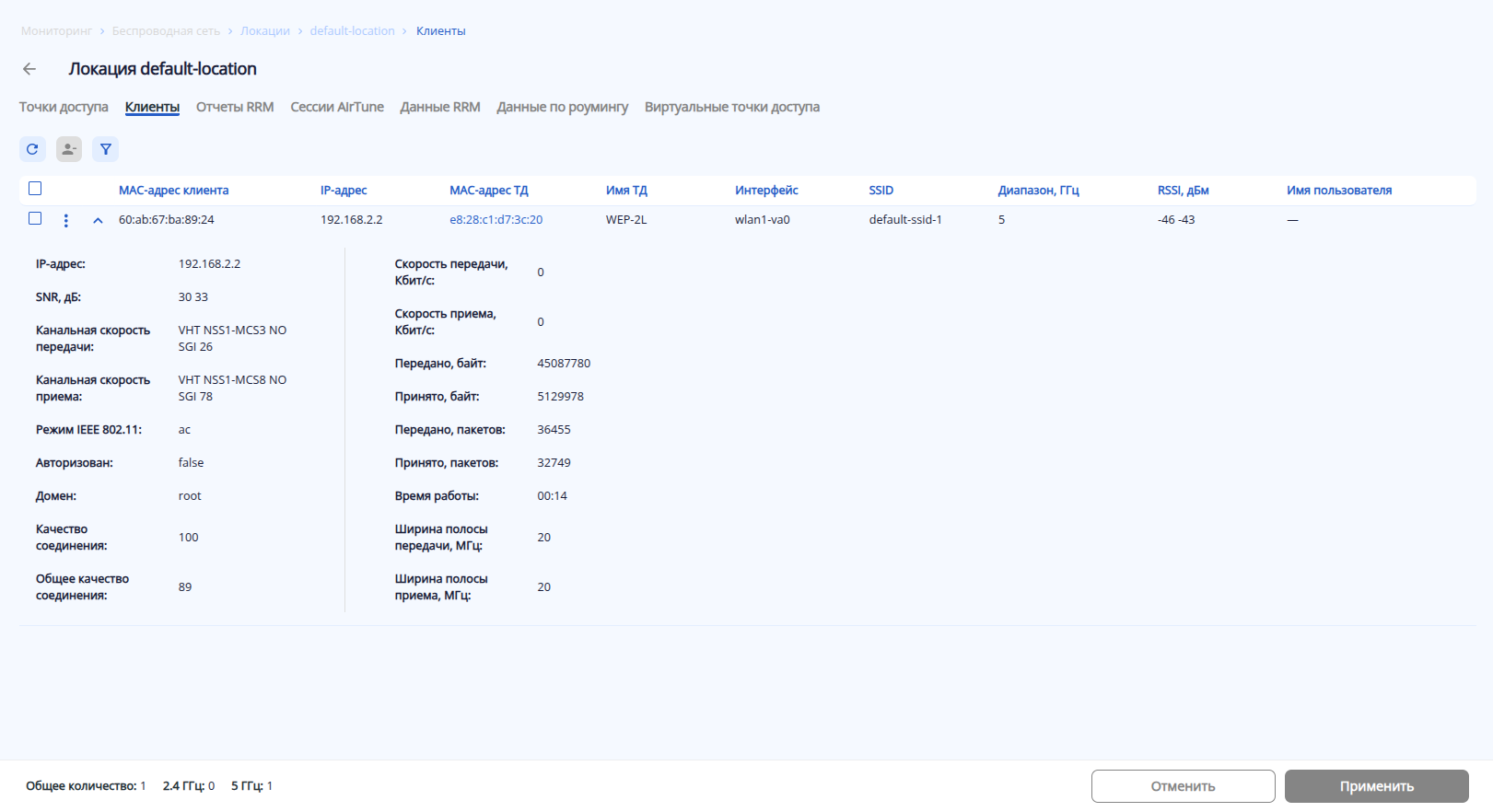
Task: Check the box for client 60:ab:67:ba:89:24
Action: click(x=35, y=219)
